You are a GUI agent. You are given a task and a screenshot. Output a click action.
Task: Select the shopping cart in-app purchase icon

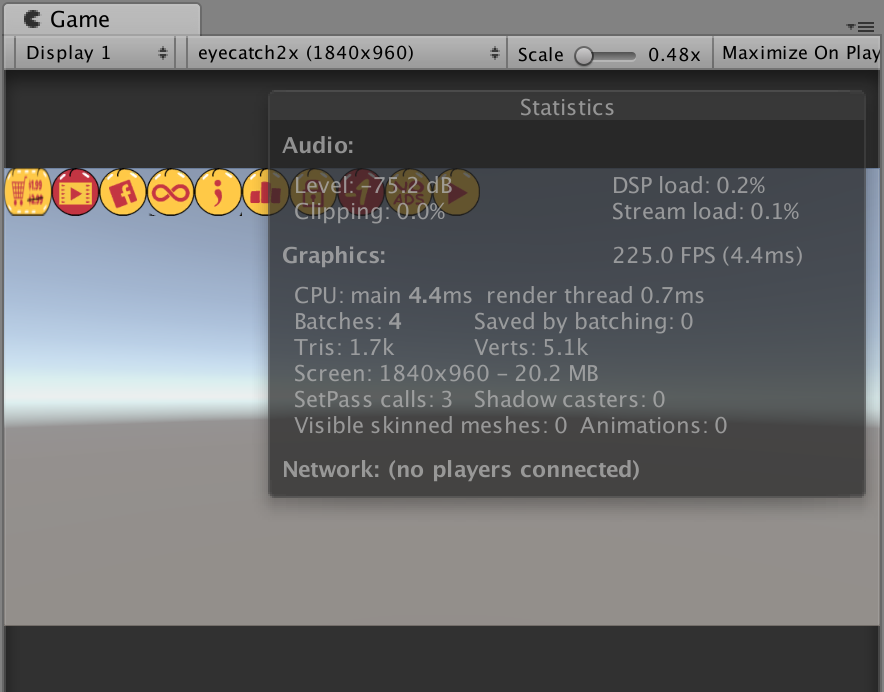(28, 192)
